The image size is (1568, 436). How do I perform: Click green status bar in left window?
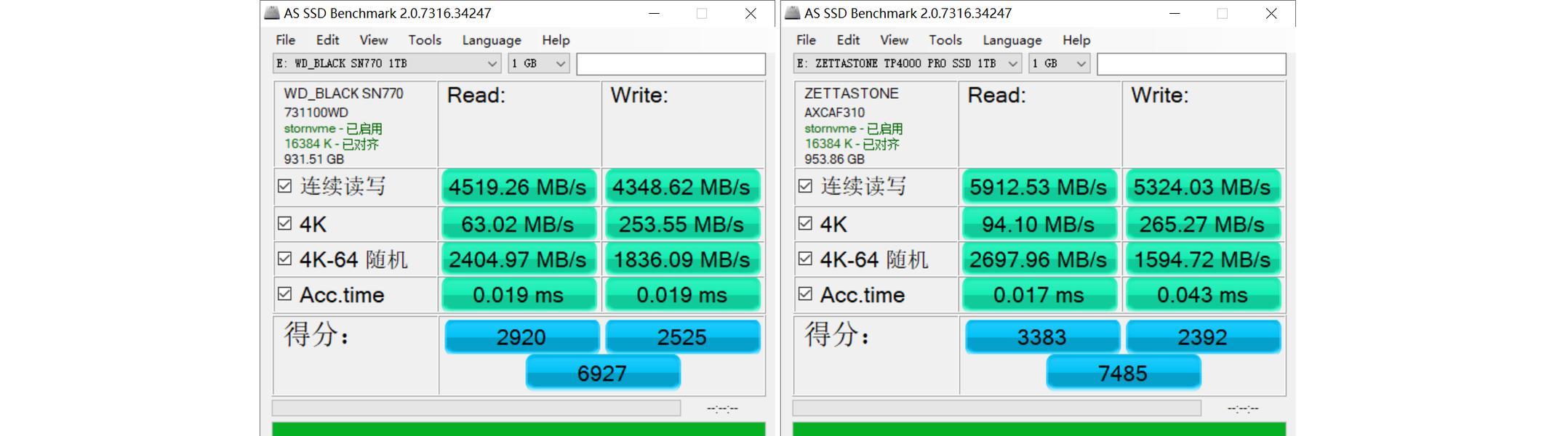[519, 429]
